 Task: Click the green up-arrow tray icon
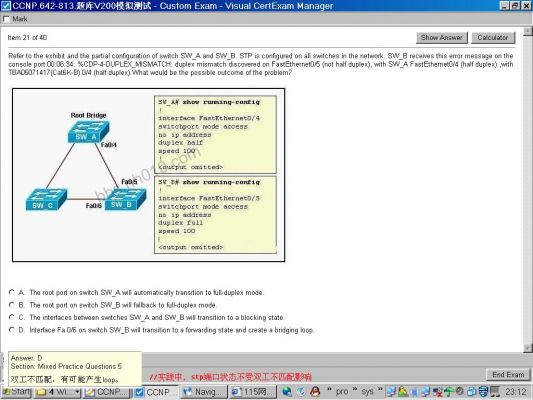pos(449,392)
